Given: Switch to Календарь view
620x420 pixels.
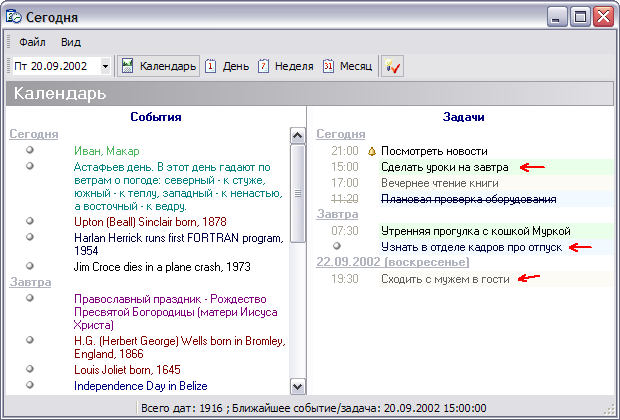Looking at the screenshot, I should point(159,66).
